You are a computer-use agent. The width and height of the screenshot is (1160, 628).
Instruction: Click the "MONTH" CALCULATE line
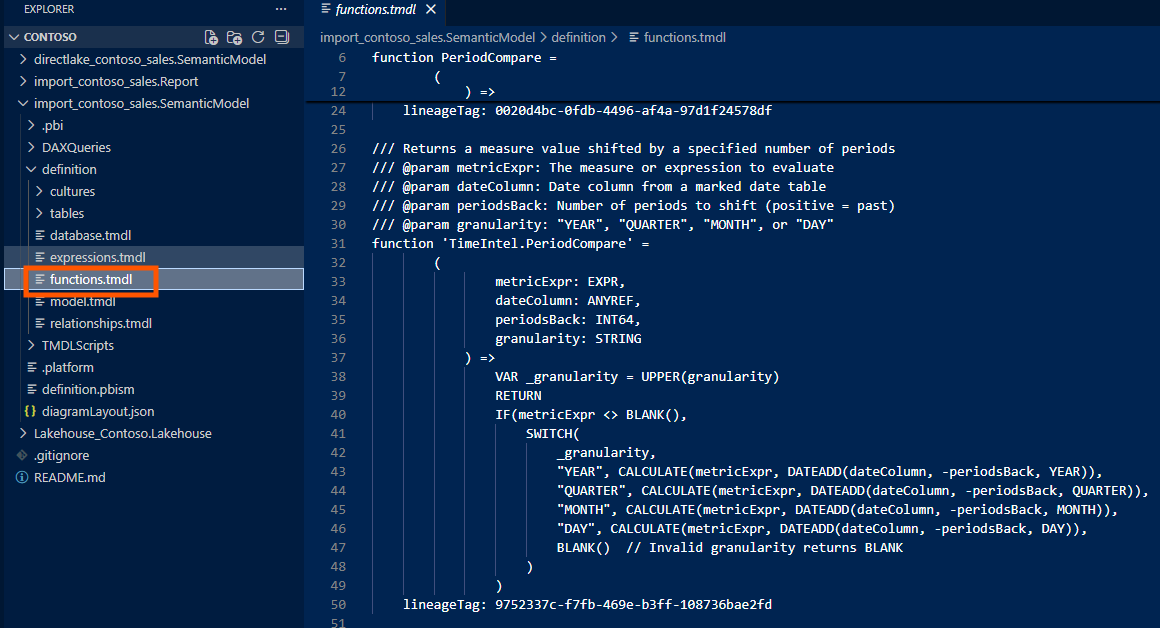tap(837, 510)
